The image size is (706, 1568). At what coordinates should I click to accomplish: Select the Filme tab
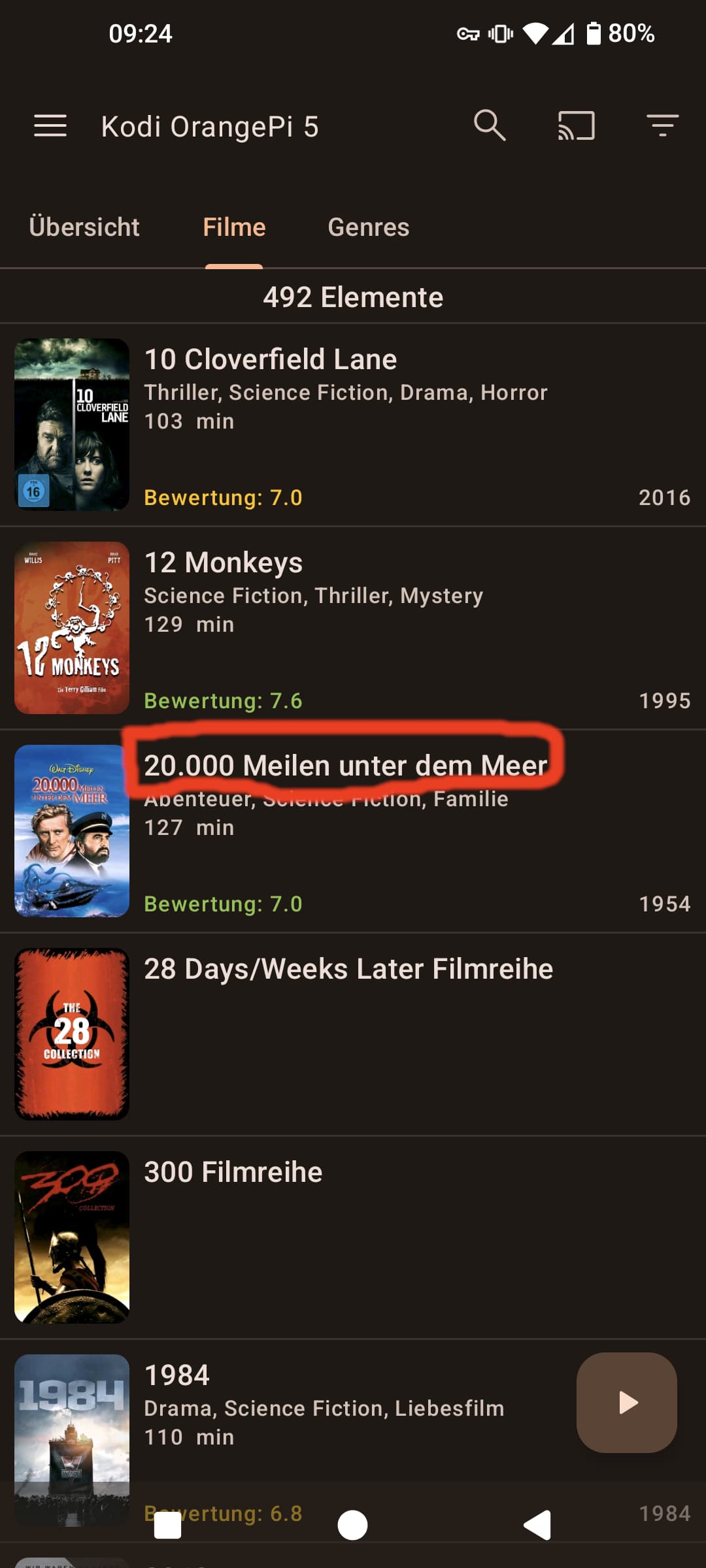234,227
